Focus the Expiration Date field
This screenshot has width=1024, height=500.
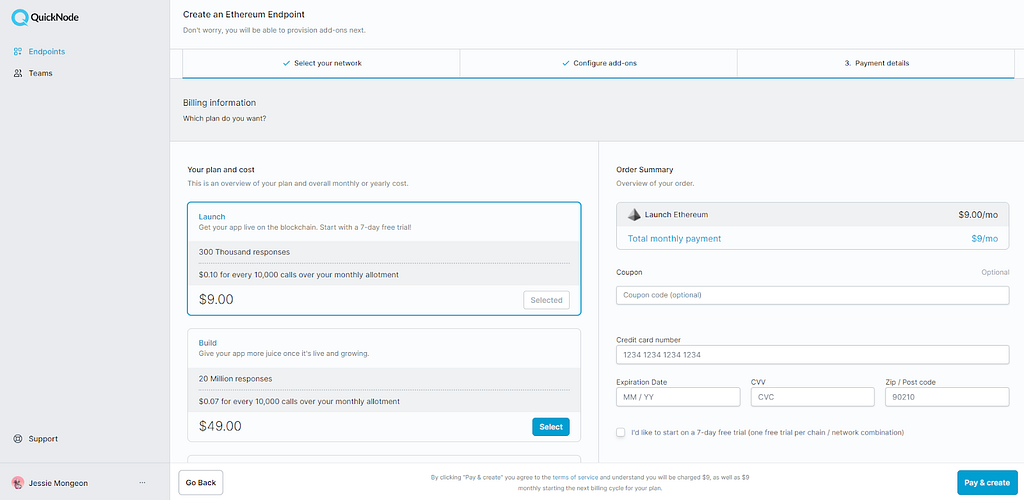(x=678, y=397)
